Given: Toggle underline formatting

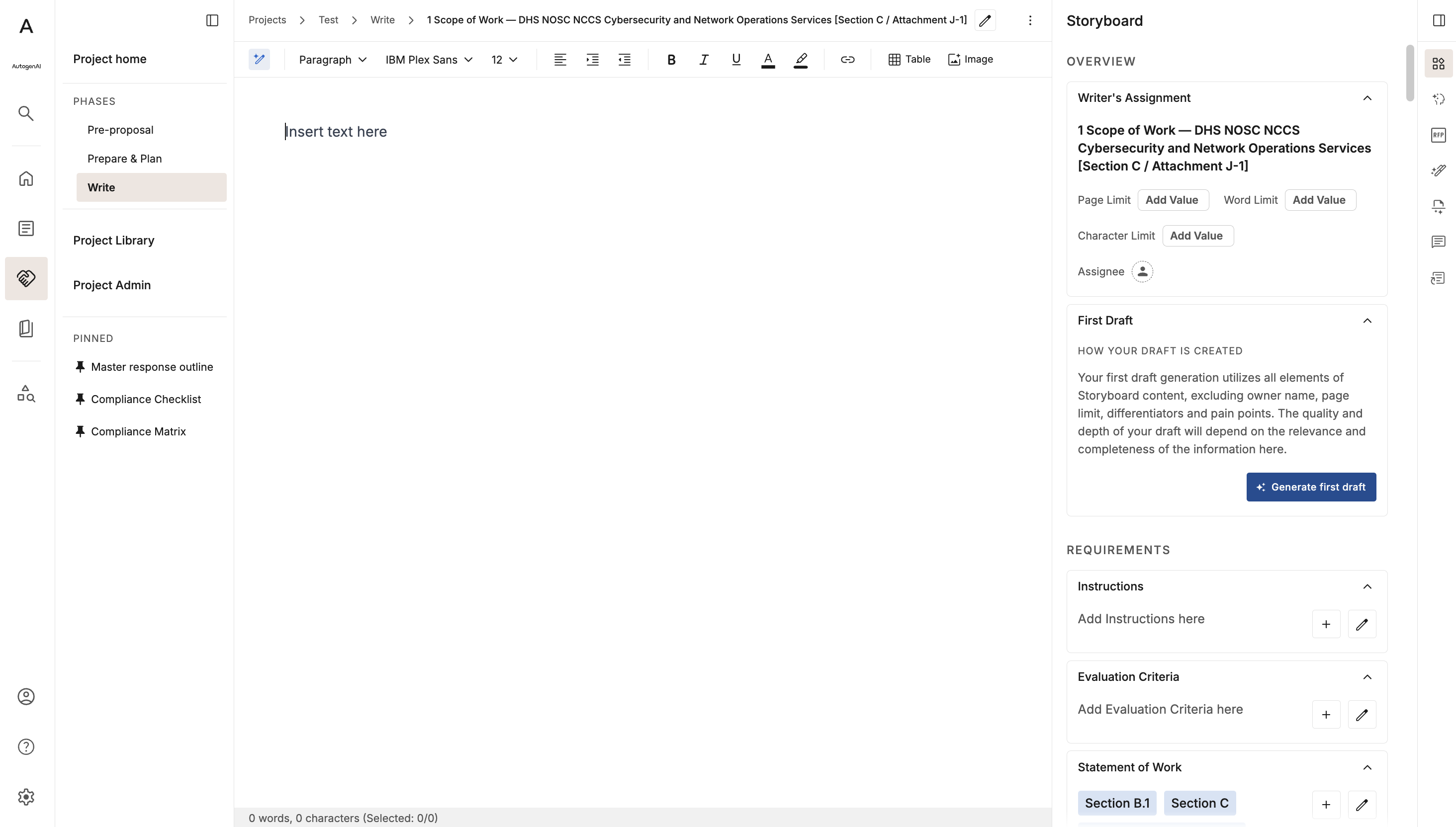Looking at the screenshot, I should [x=736, y=59].
